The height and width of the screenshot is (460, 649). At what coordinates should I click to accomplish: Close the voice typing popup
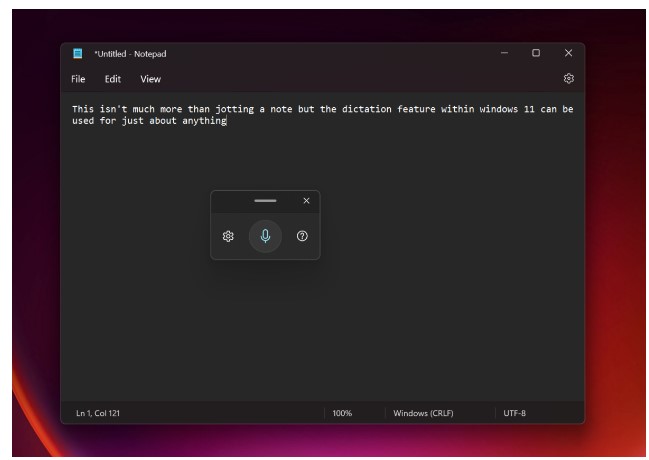tap(306, 201)
